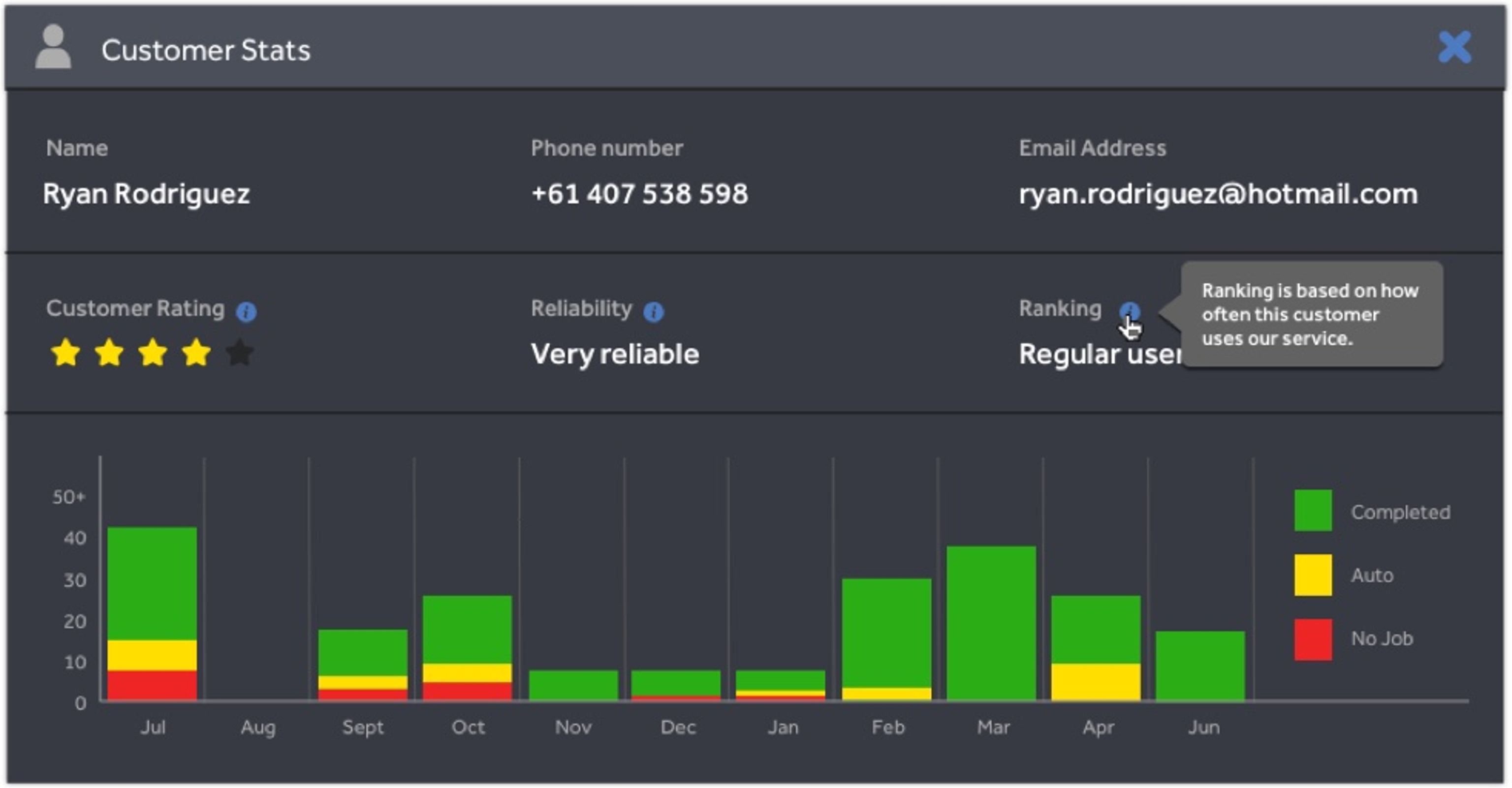The height and width of the screenshot is (788, 1512).
Task: Close the Customer Stats dialog
Action: (x=1454, y=47)
